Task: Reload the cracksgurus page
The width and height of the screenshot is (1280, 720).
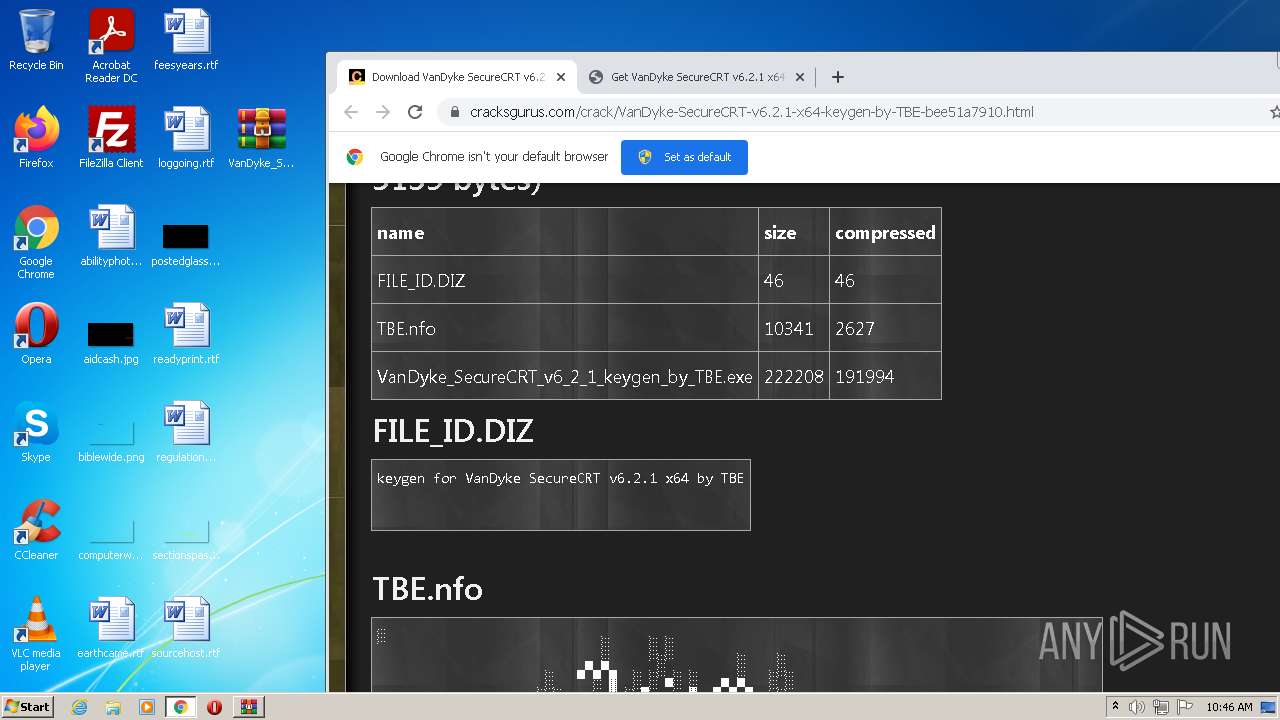Action: [x=415, y=112]
